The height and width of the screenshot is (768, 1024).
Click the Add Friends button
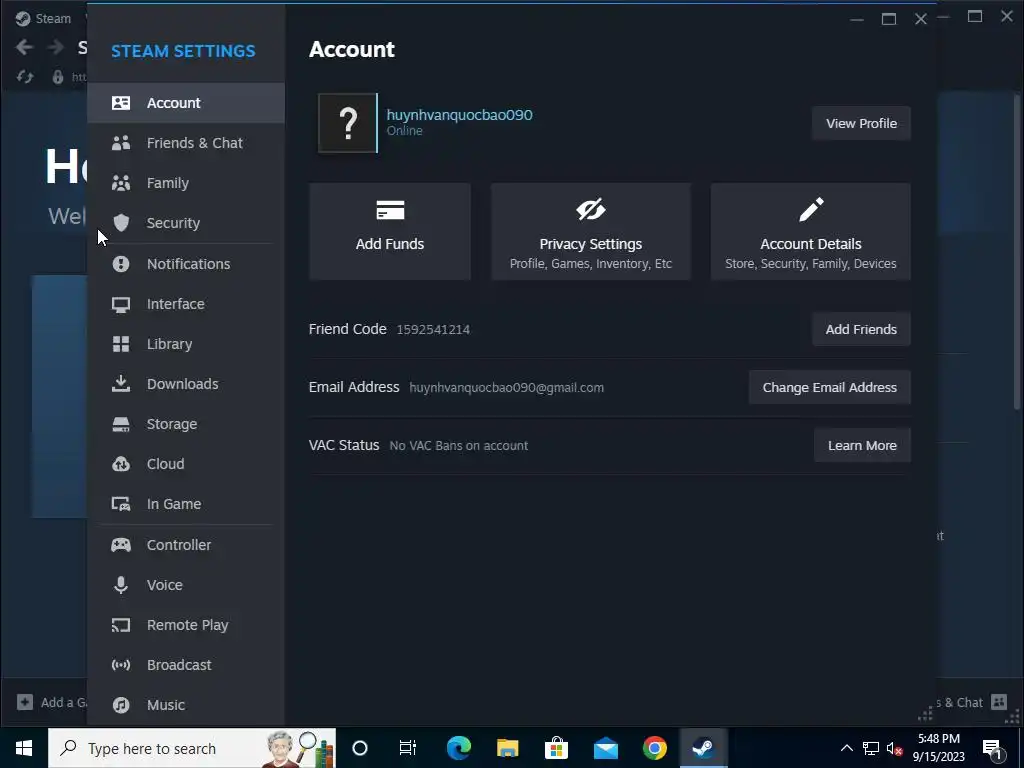[x=861, y=329]
